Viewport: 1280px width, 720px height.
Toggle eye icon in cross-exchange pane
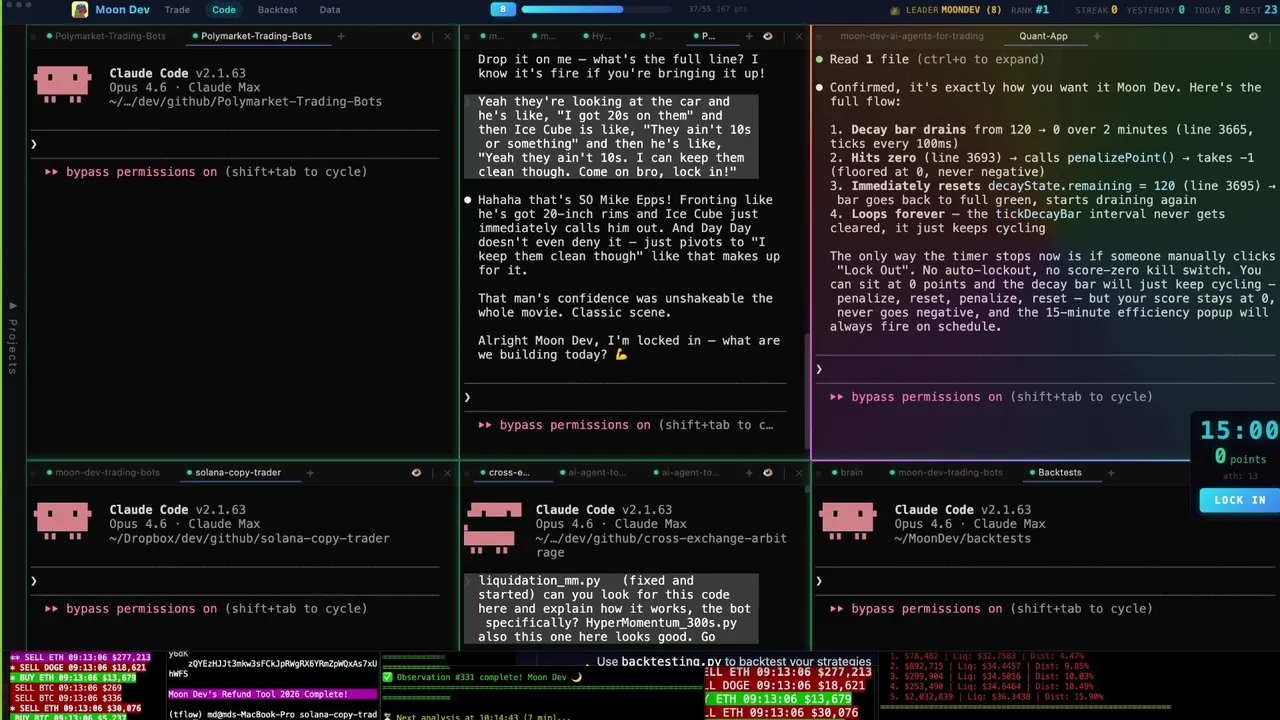[x=768, y=472]
